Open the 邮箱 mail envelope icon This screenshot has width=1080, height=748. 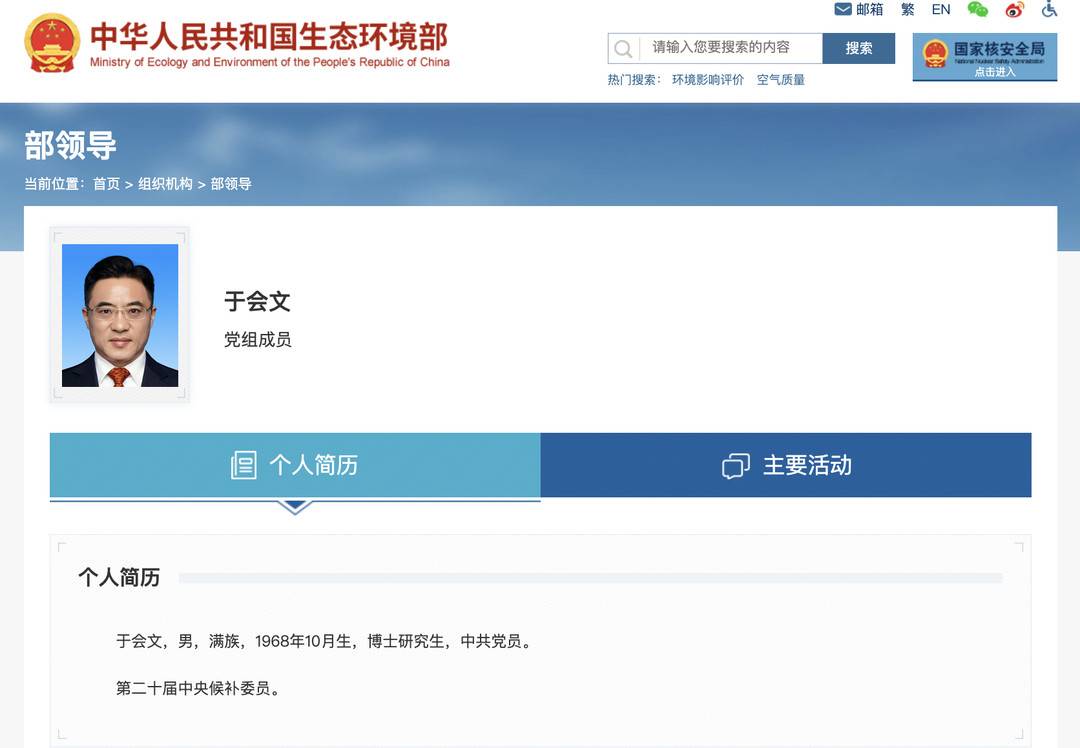[x=842, y=9]
